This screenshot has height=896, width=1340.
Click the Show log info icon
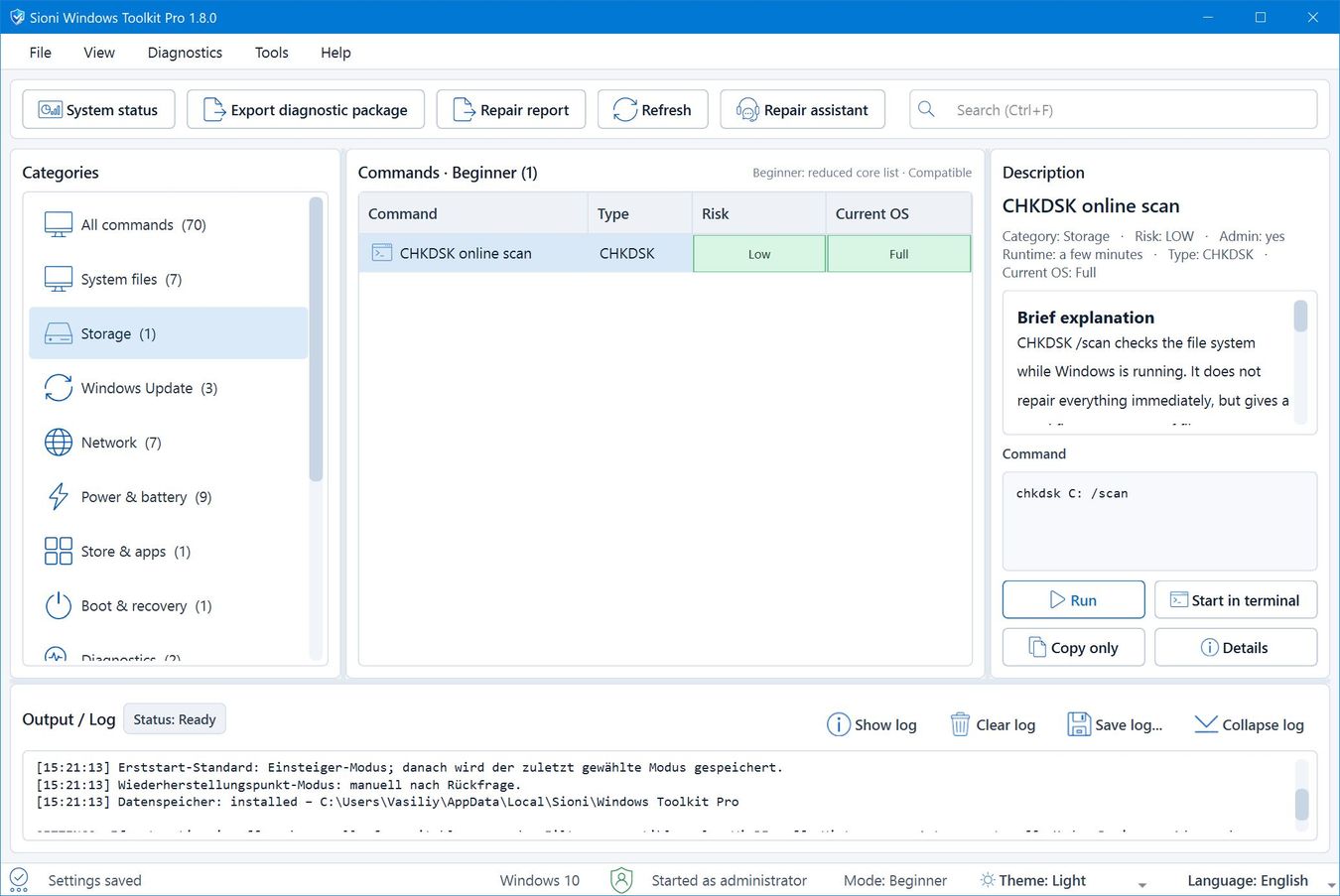click(839, 724)
